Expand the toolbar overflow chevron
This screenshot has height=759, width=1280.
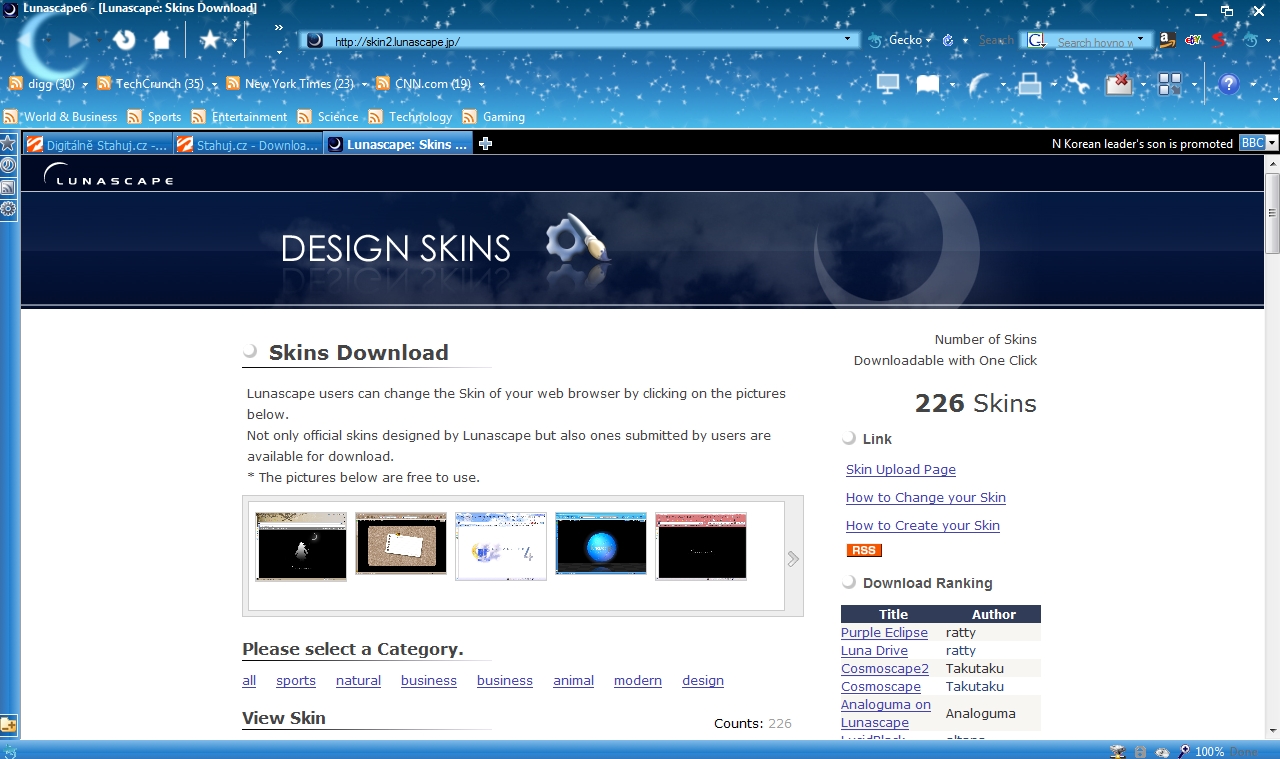(278, 28)
